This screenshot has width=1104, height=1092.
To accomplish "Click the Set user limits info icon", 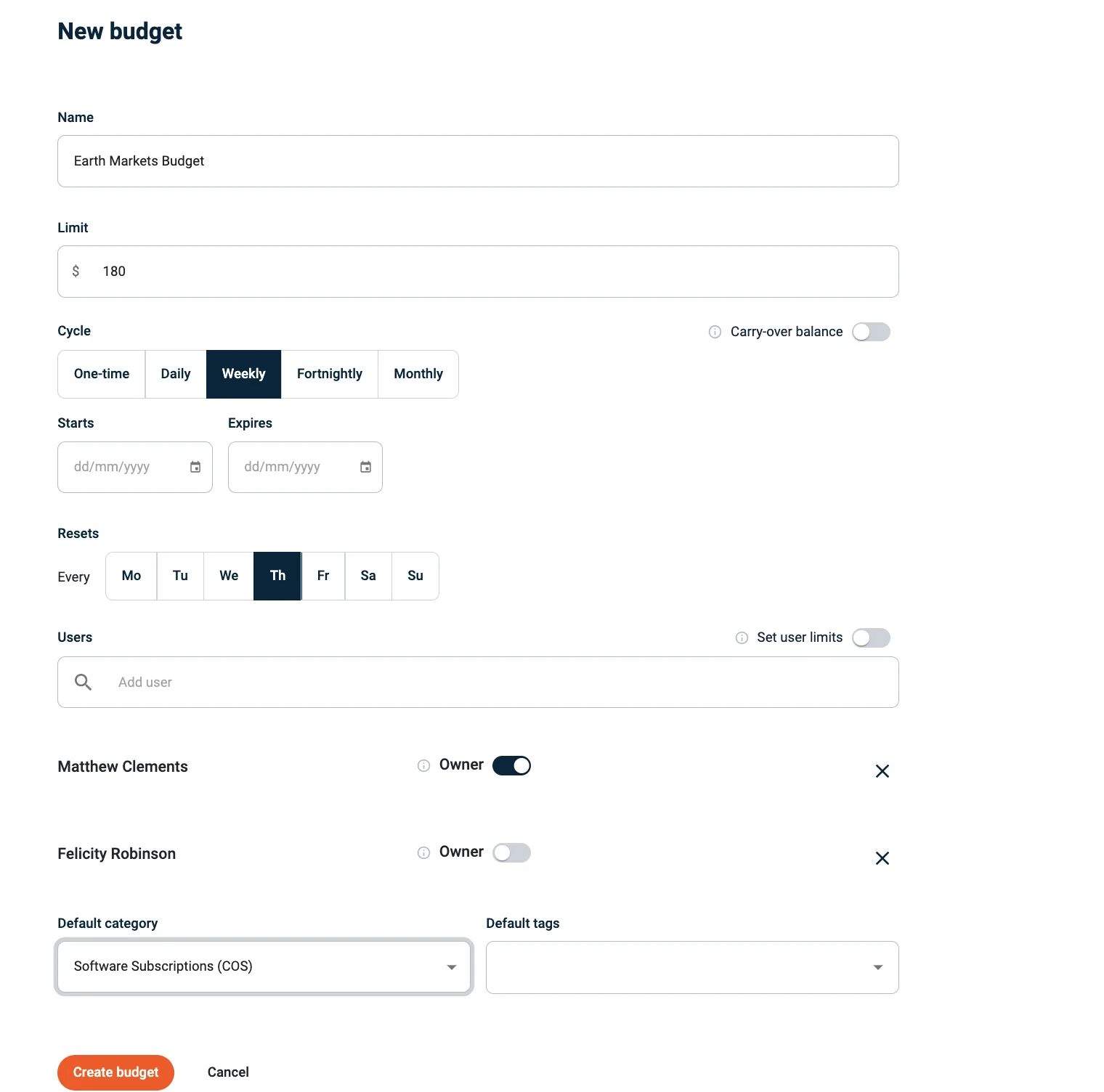I will [742, 637].
